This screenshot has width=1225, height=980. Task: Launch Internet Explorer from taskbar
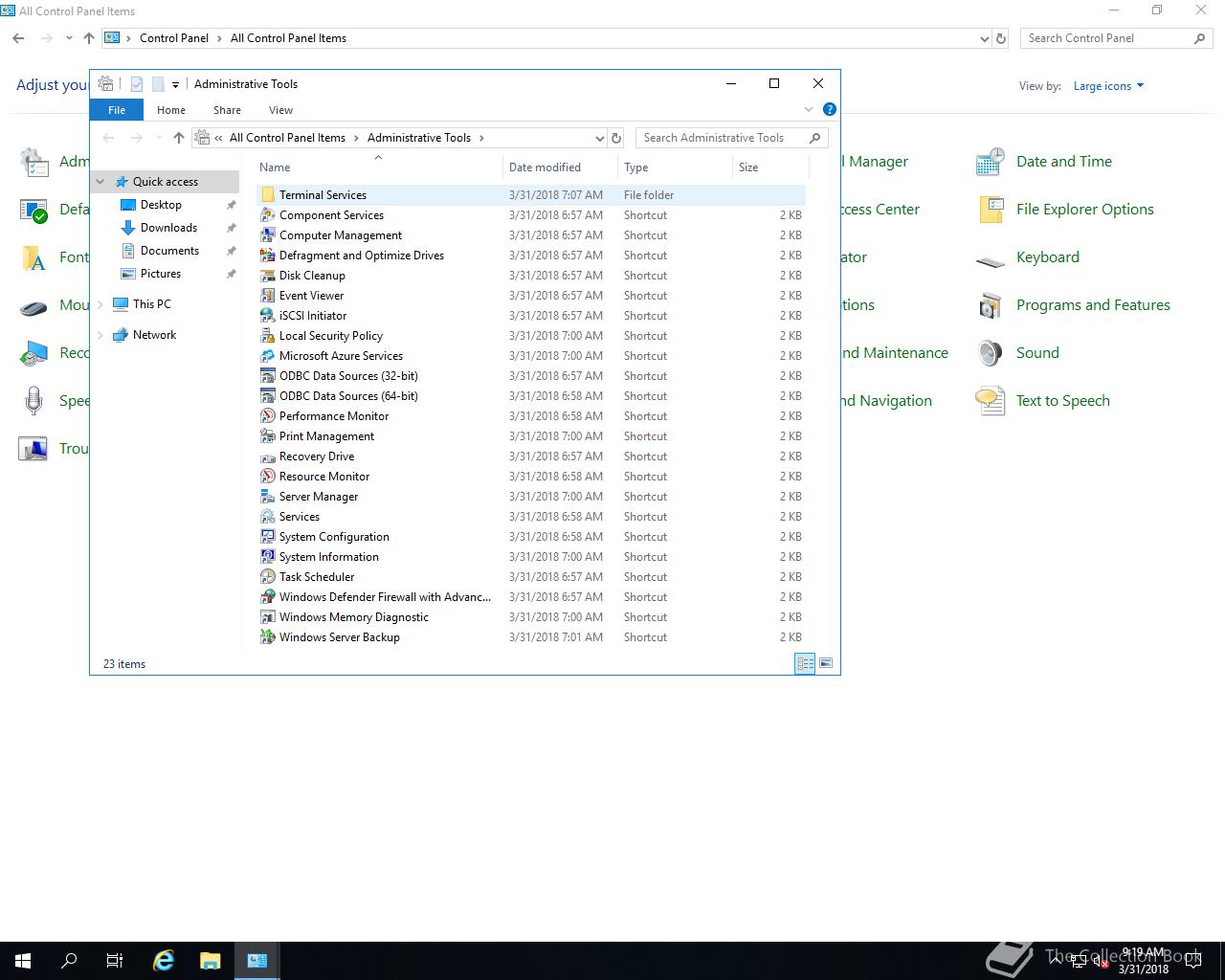(164, 961)
